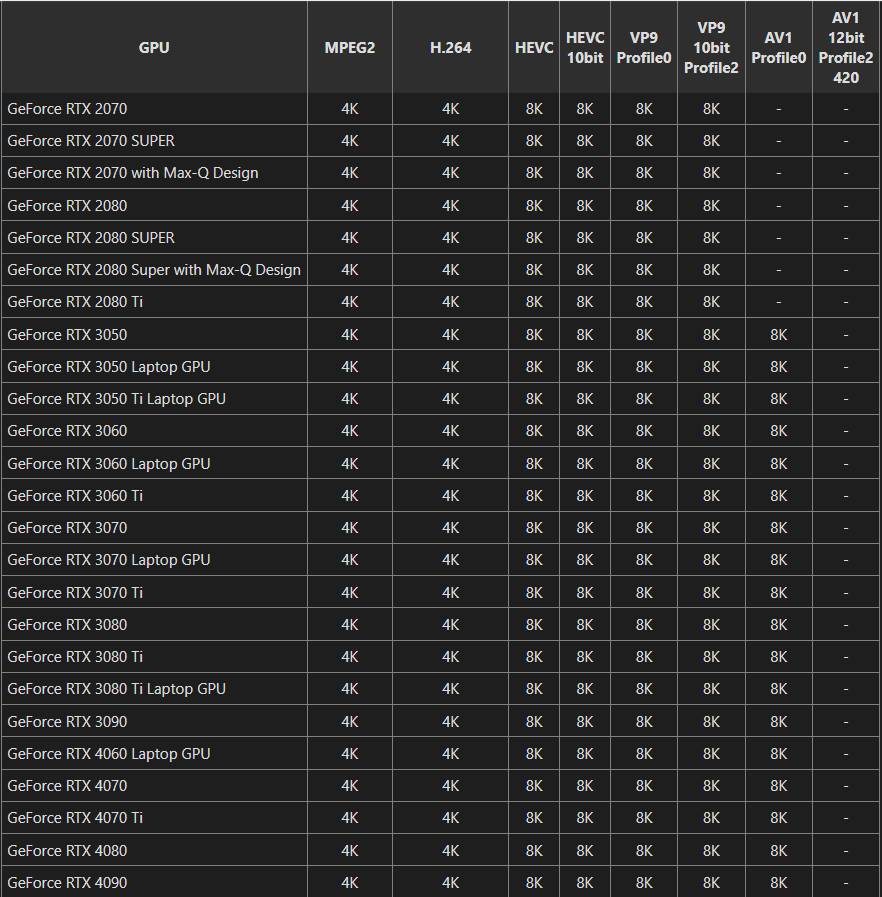Select the GeForce RTX 3080 row name
882x897 pixels.
67,624
